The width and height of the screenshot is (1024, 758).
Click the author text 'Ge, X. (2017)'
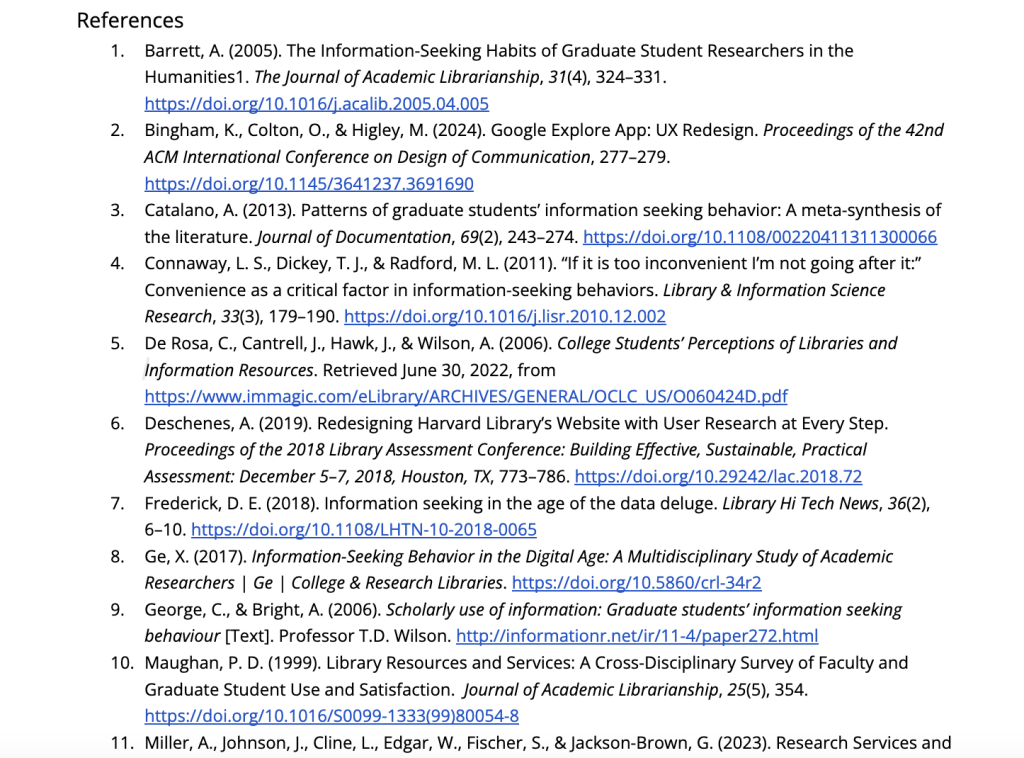[x=195, y=556]
